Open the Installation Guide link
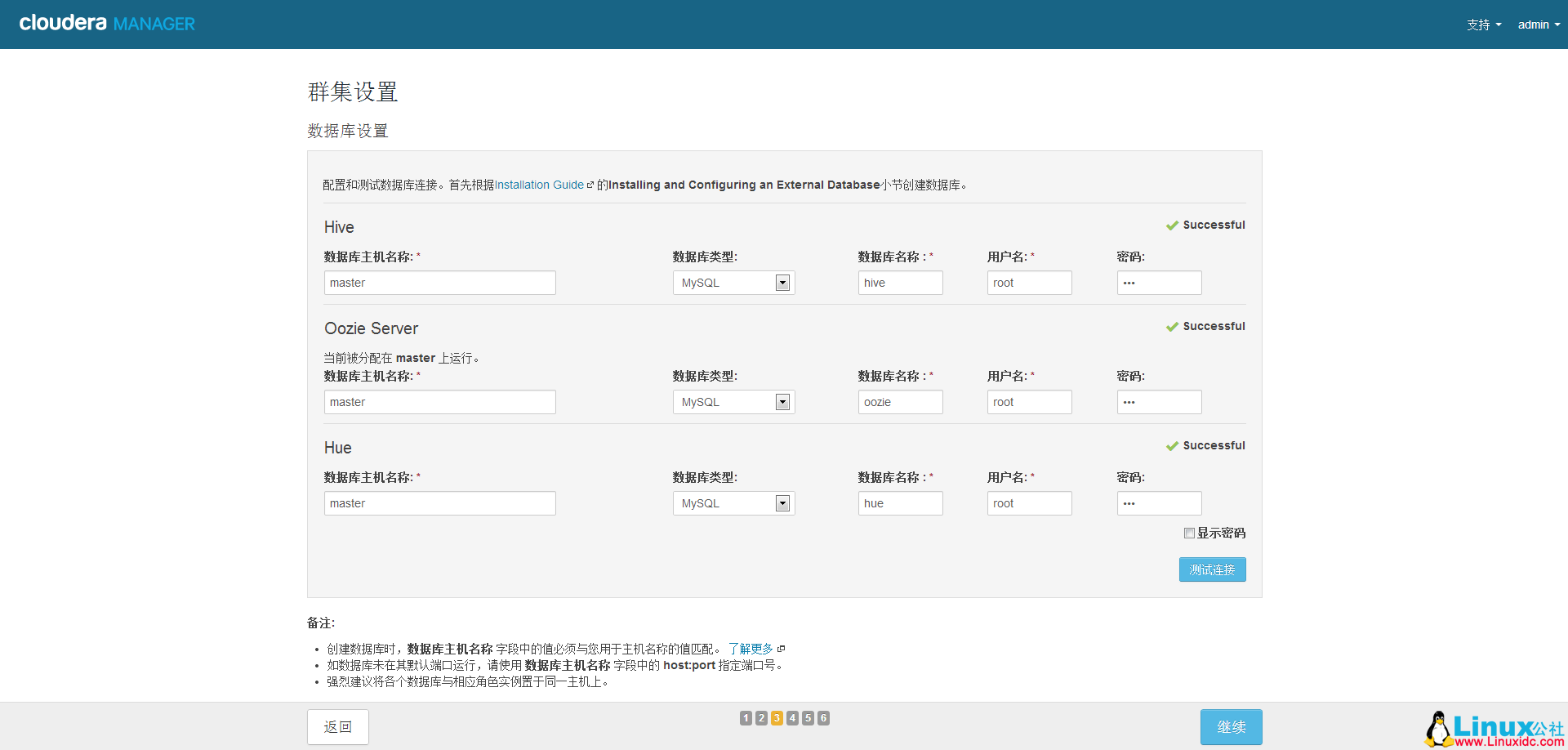 [539, 185]
